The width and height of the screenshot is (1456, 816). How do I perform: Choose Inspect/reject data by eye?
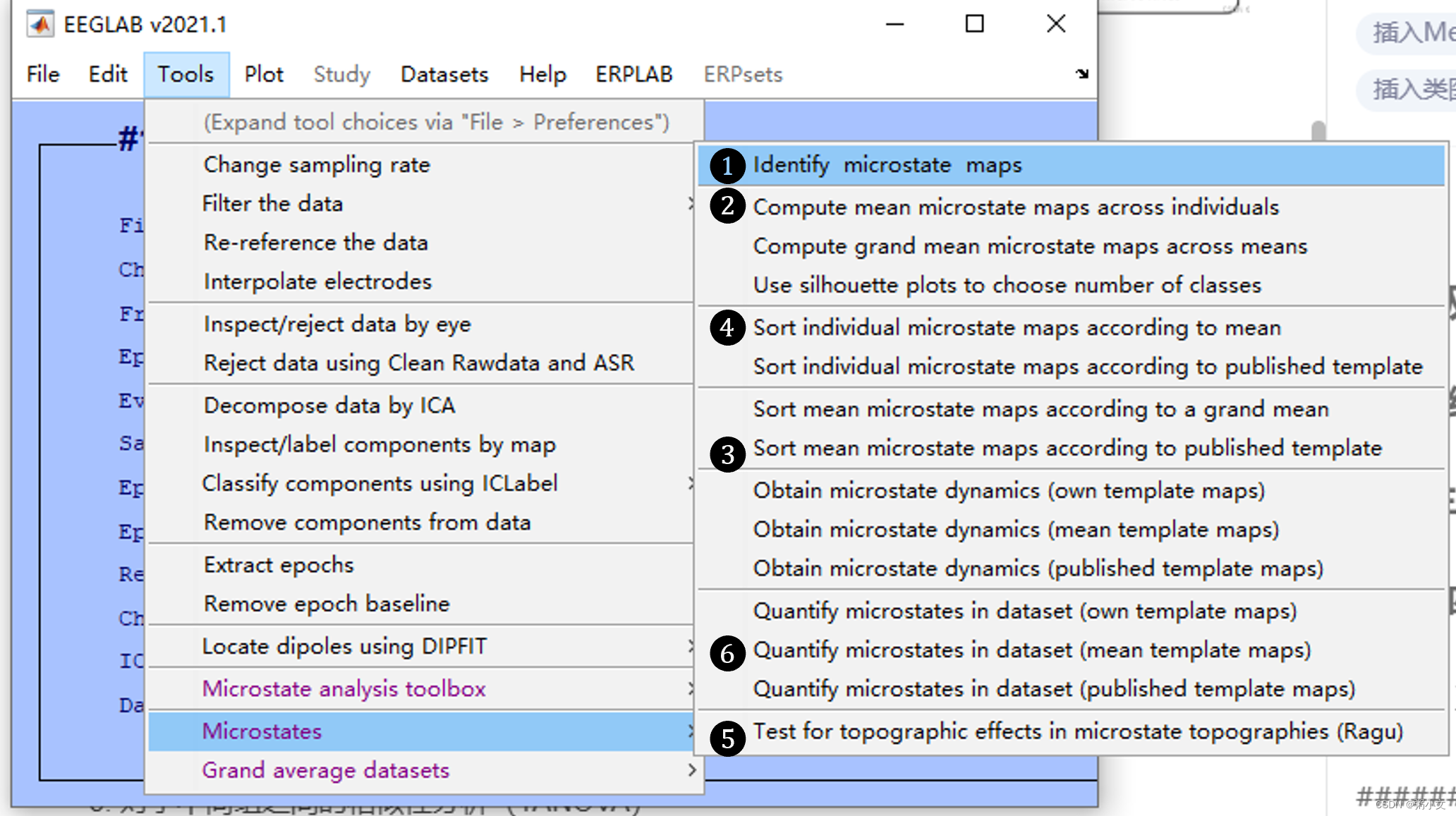[422, 324]
